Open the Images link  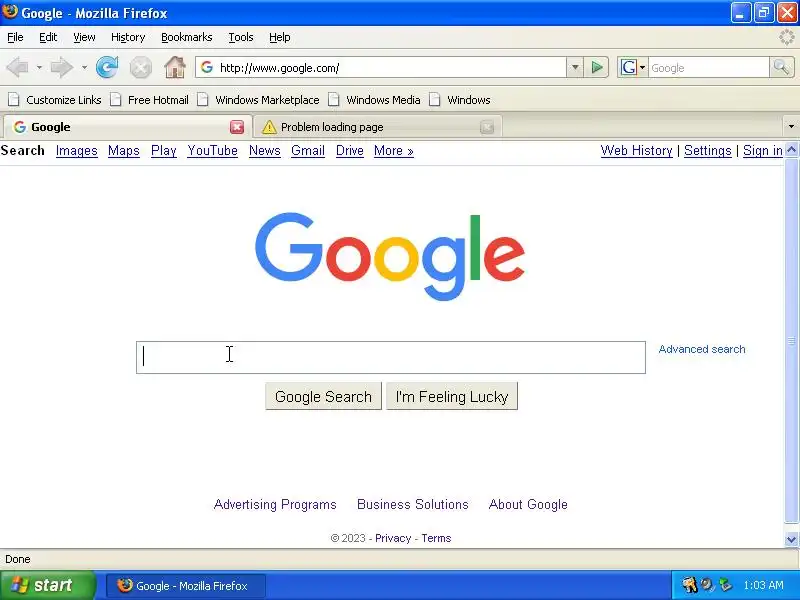(77, 151)
